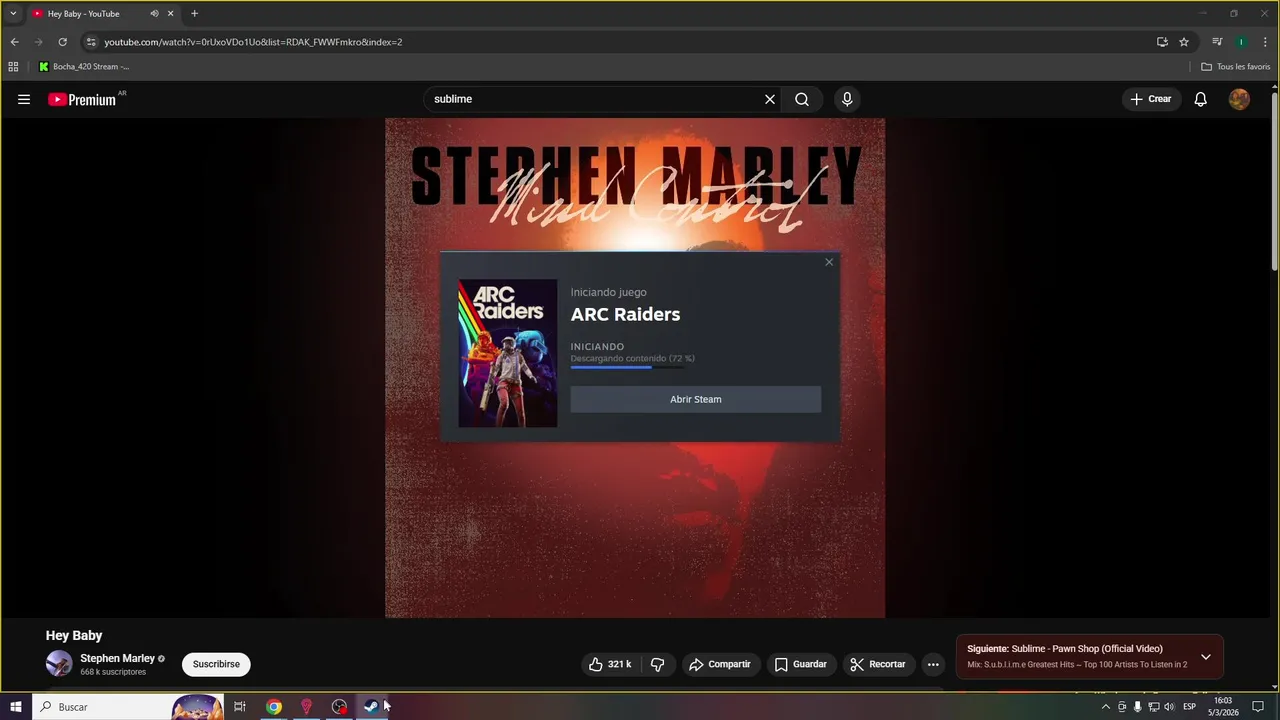This screenshot has width=1280, height=720.
Task: Create a clip with Recortar
Action: [878, 664]
